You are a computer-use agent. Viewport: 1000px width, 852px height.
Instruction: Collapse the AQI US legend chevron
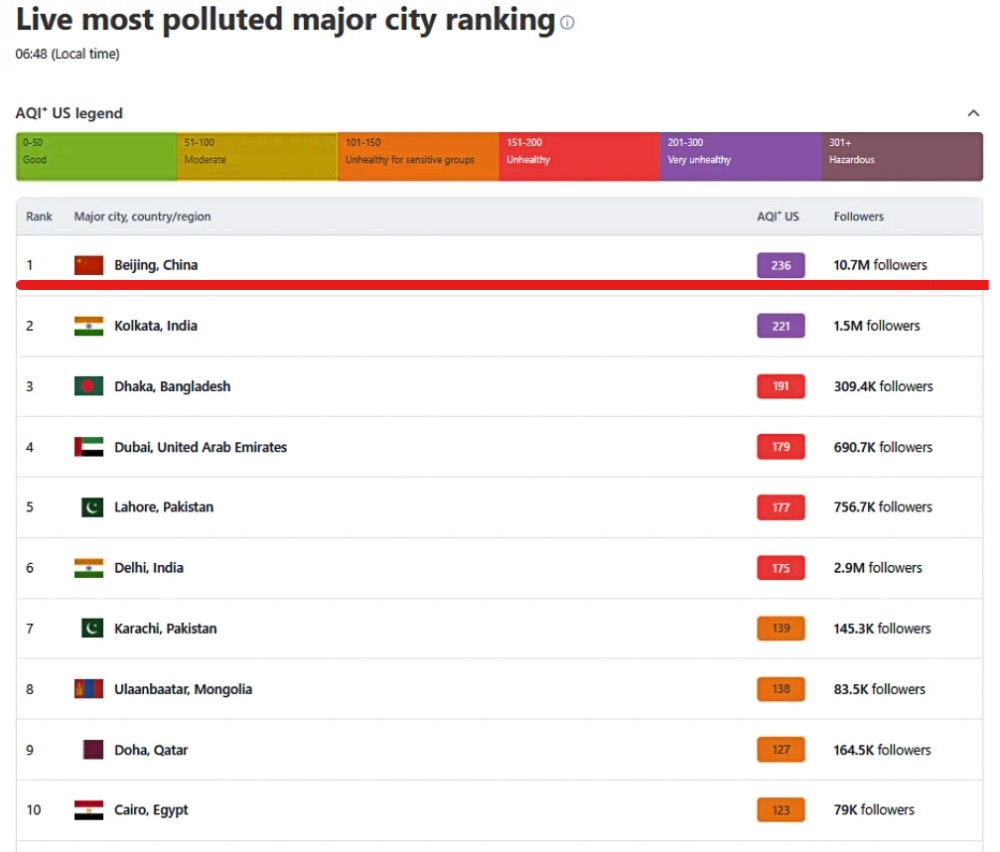click(973, 114)
